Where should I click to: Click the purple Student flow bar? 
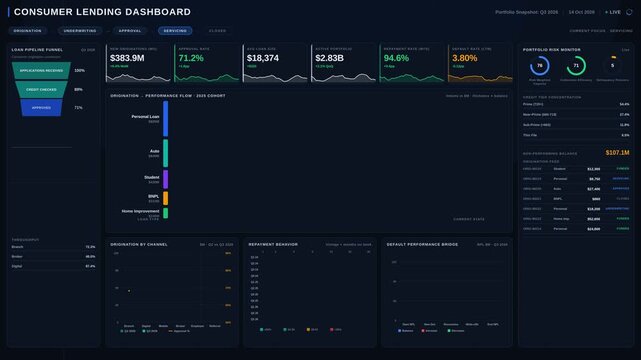(x=166, y=179)
